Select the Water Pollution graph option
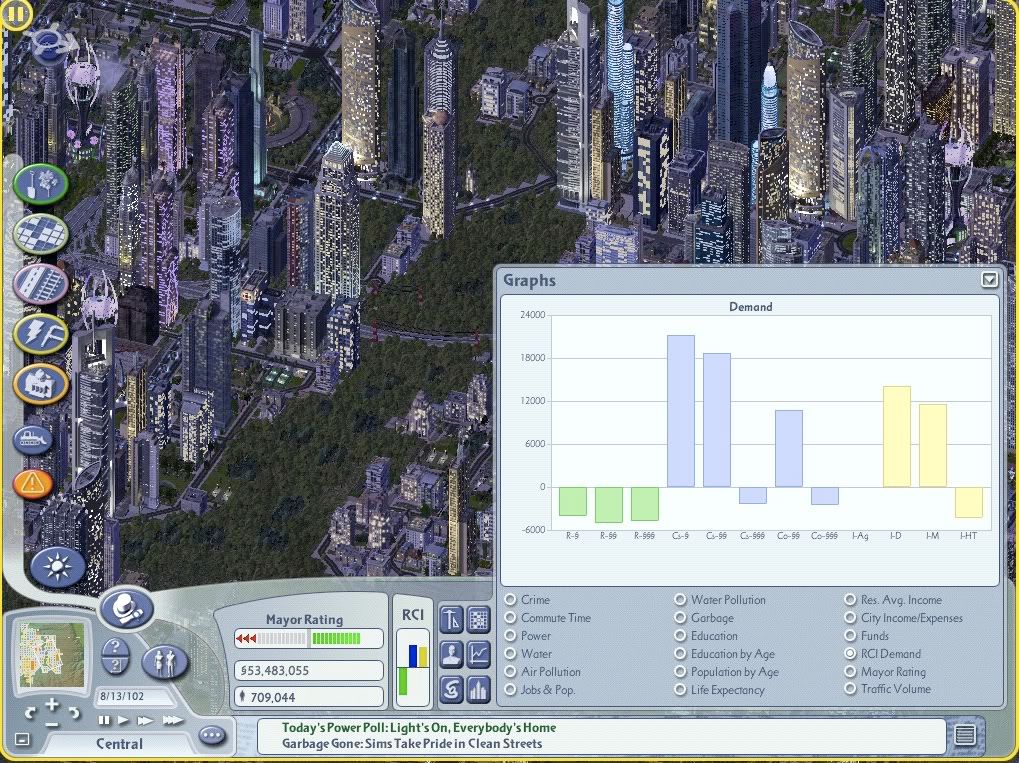The image size is (1019, 763). click(680, 599)
